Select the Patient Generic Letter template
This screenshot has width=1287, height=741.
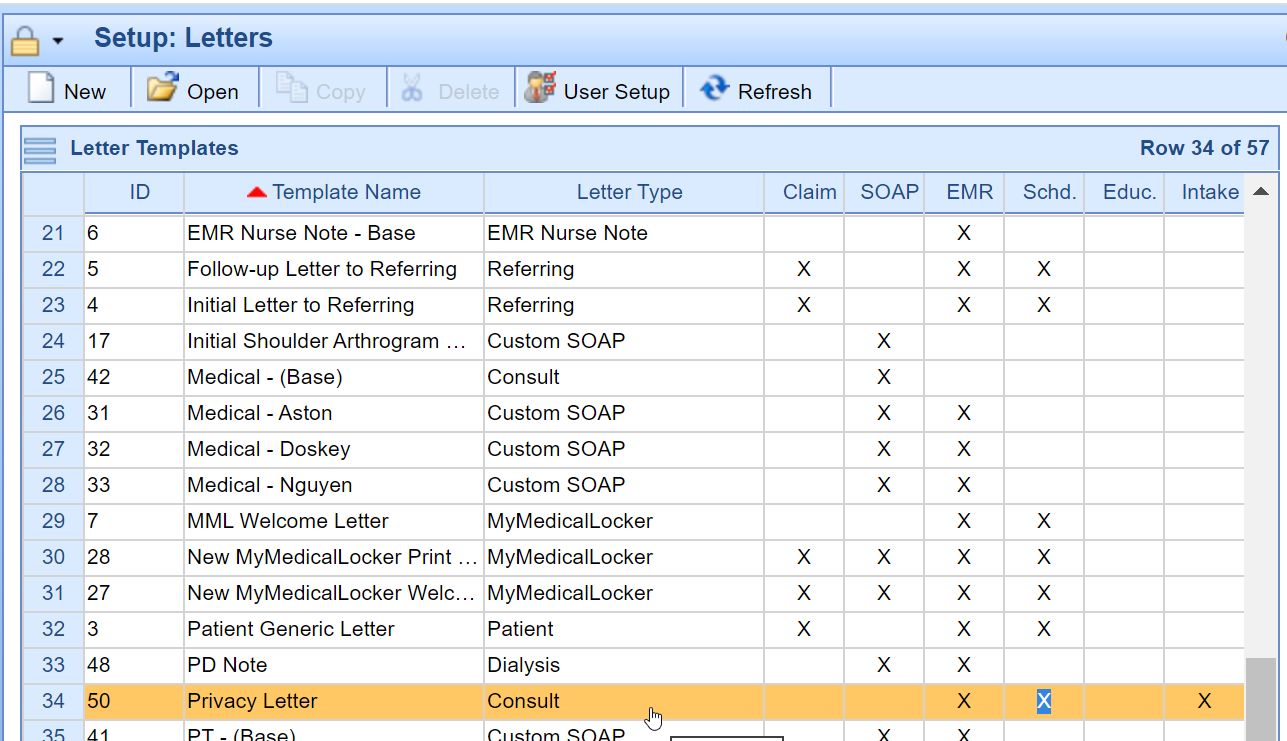[x=290, y=629]
